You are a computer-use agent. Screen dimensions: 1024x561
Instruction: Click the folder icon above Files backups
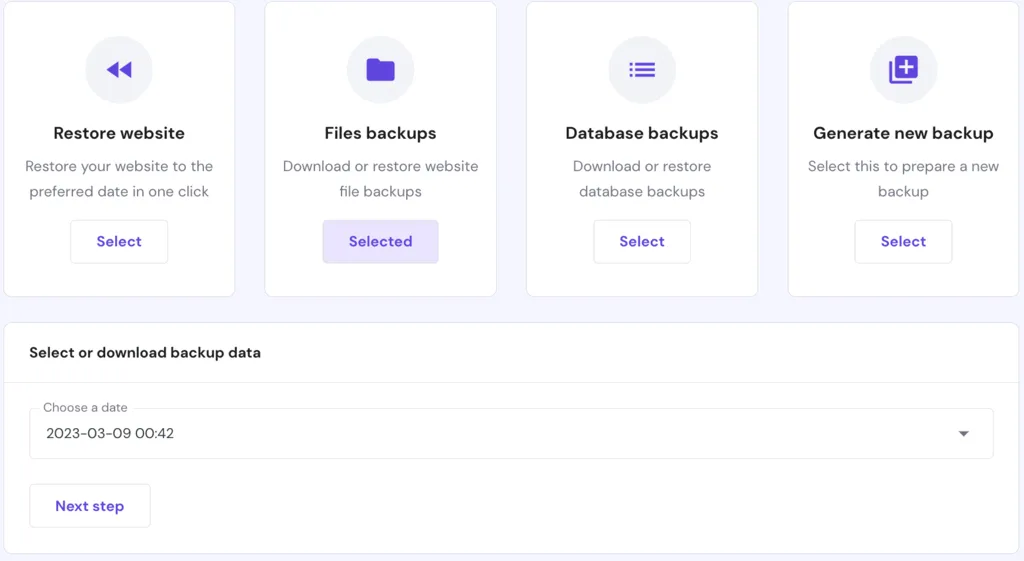pyautogui.click(x=381, y=69)
